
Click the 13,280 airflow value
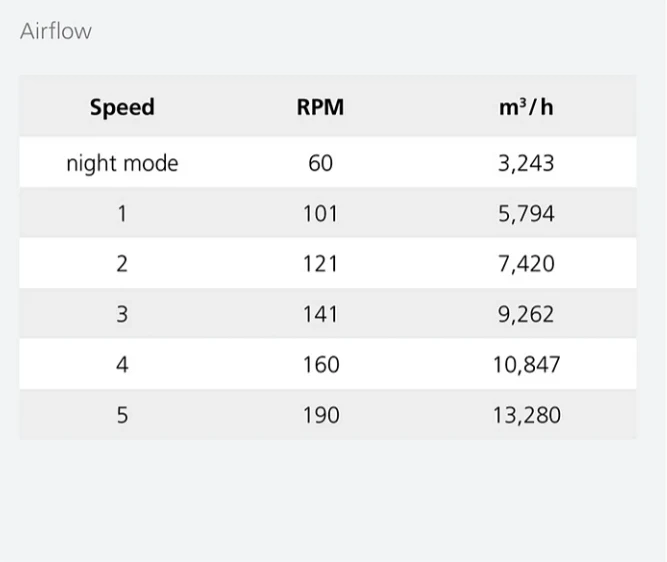pos(527,415)
